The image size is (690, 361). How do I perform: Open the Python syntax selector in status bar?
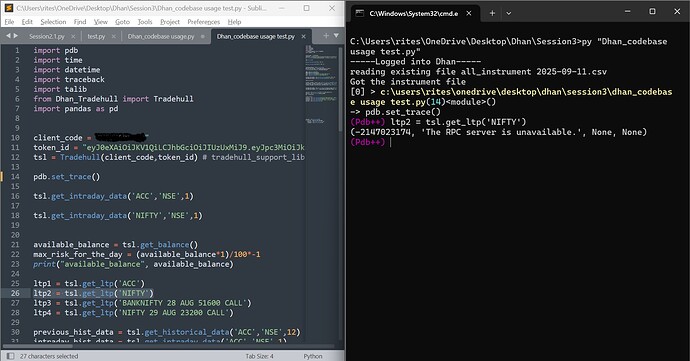(313, 356)
